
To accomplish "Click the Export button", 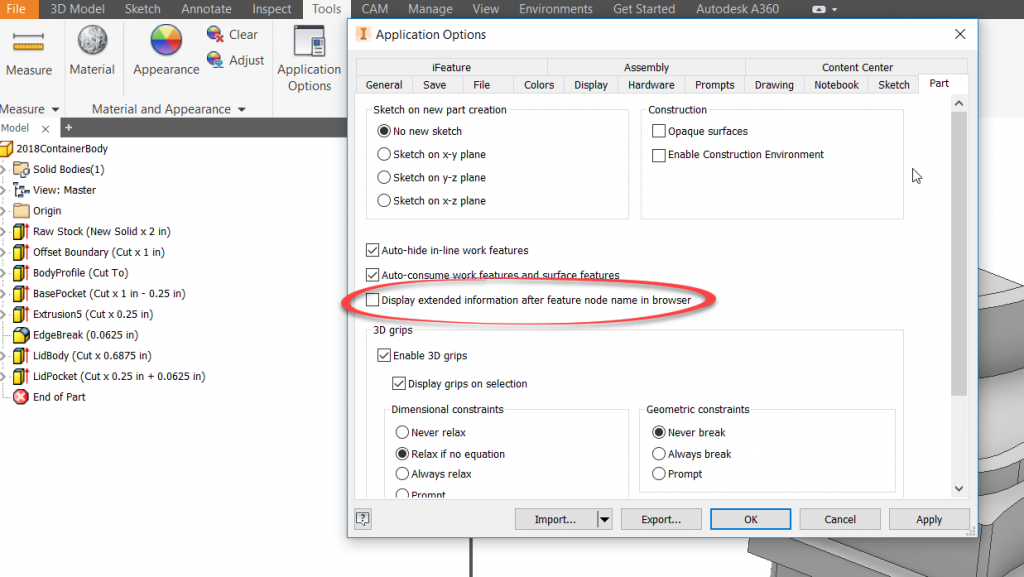I will 661,519.
